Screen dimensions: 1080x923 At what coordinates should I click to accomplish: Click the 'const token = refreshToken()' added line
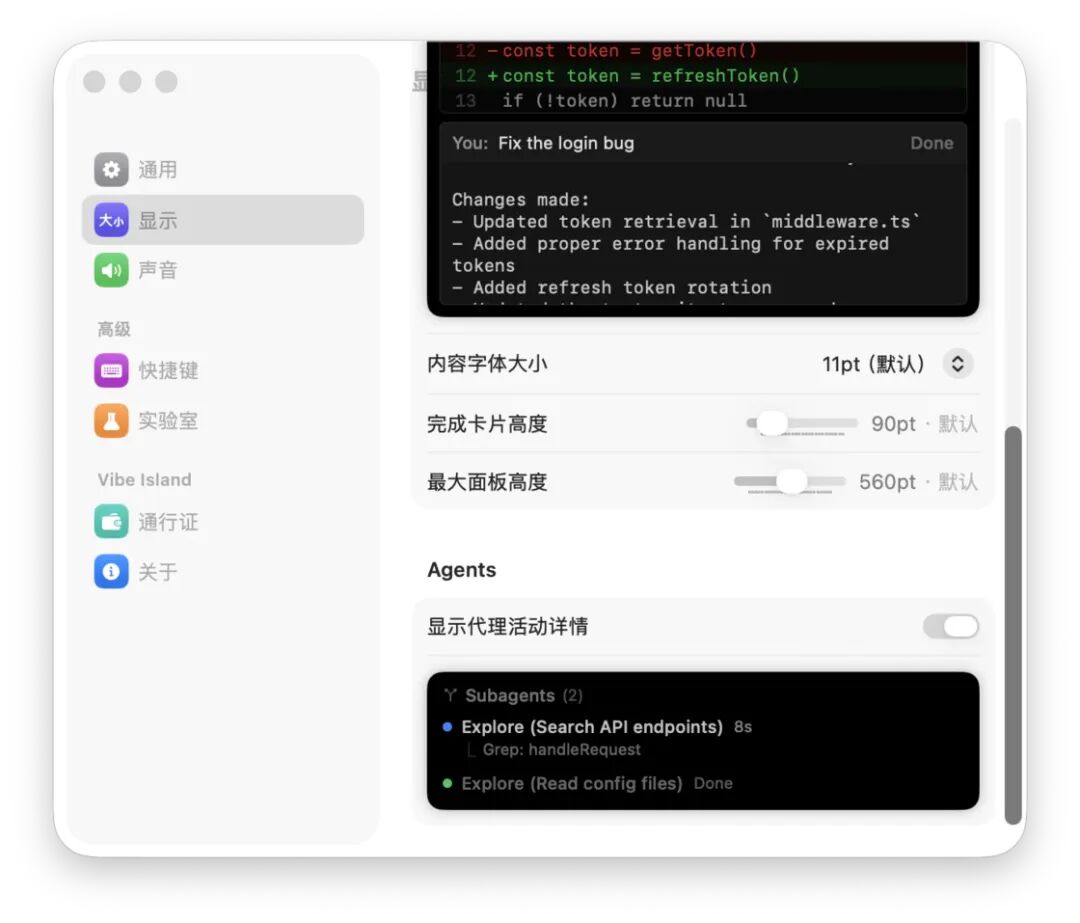click(651, 76)
